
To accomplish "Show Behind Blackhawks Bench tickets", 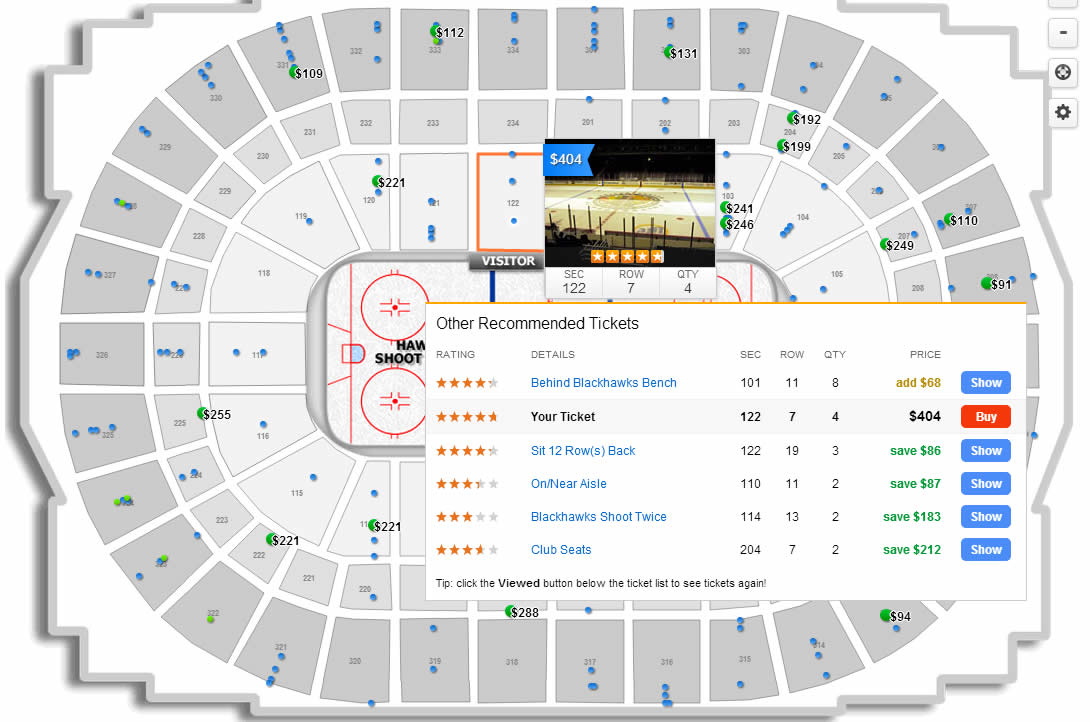I will pyautogui.click(x=985, y=382).
